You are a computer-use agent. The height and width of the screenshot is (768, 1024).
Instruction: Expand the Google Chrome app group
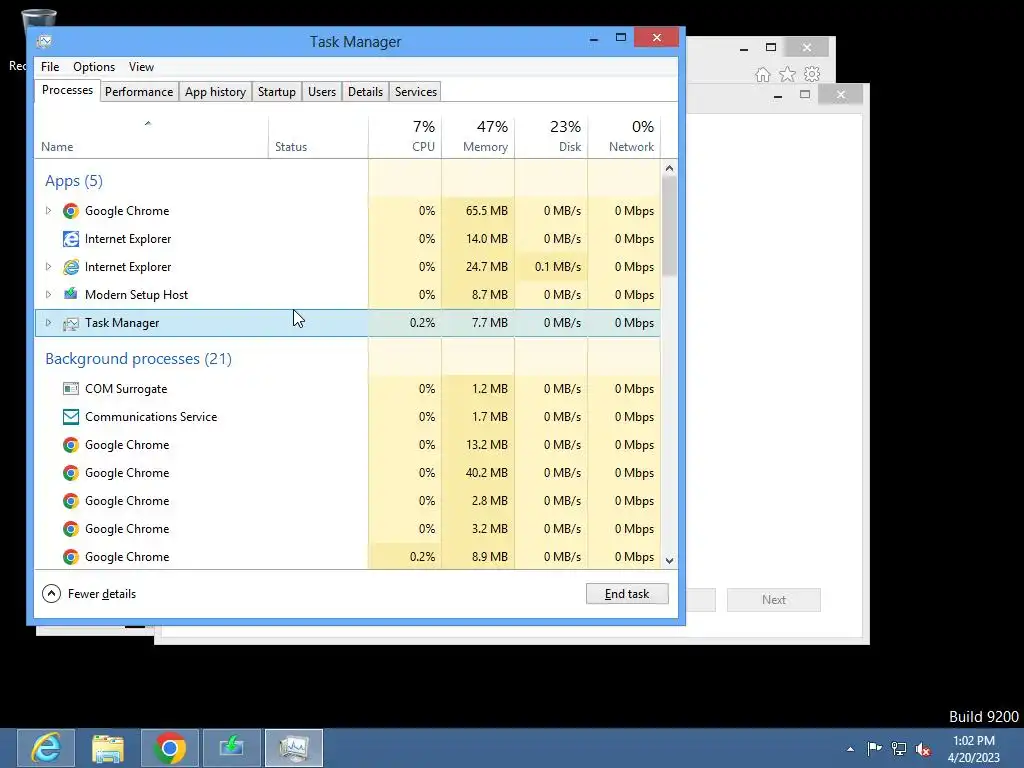[x=48, y=211]
